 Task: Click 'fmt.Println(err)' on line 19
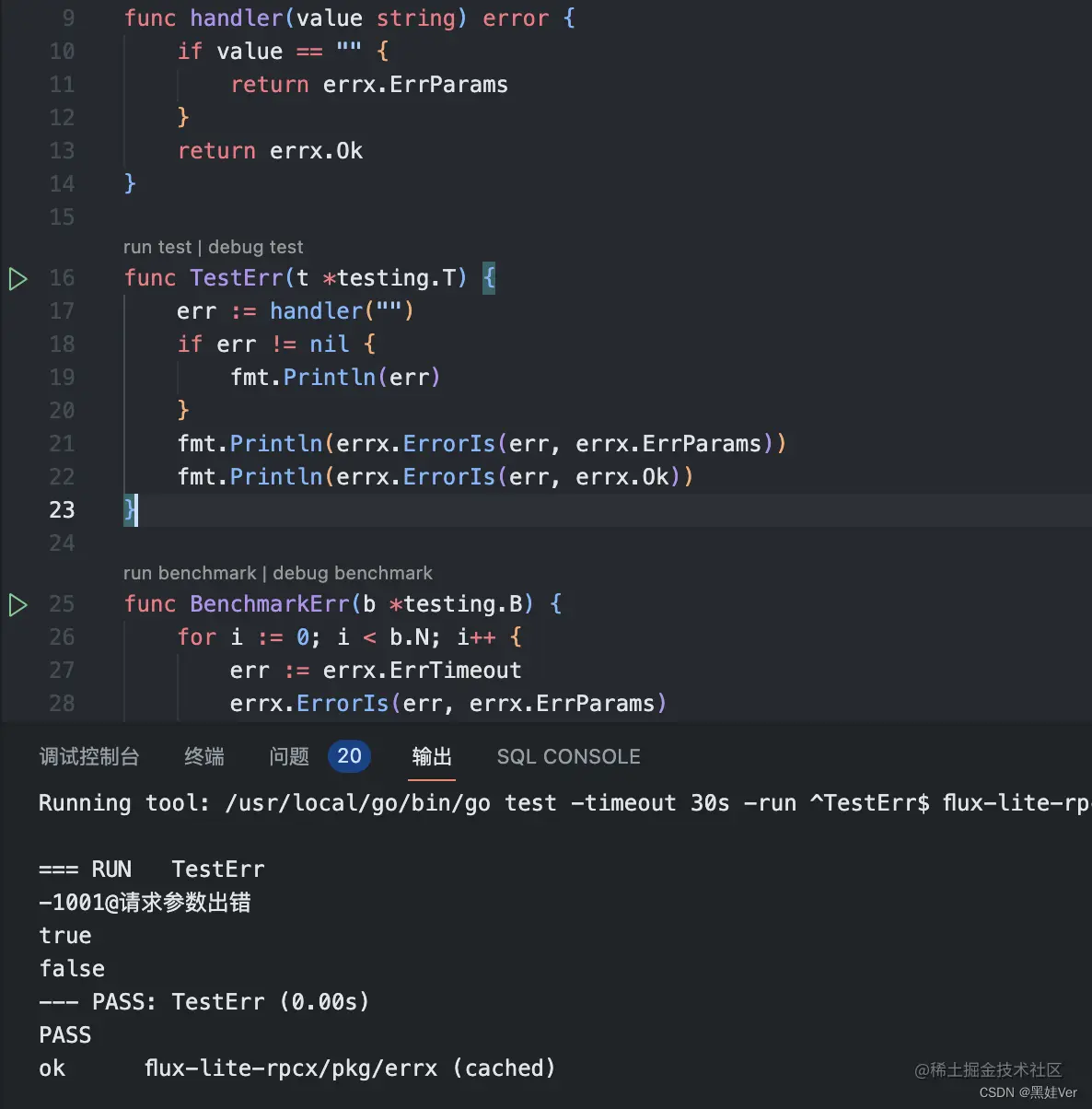click(336, 378)
